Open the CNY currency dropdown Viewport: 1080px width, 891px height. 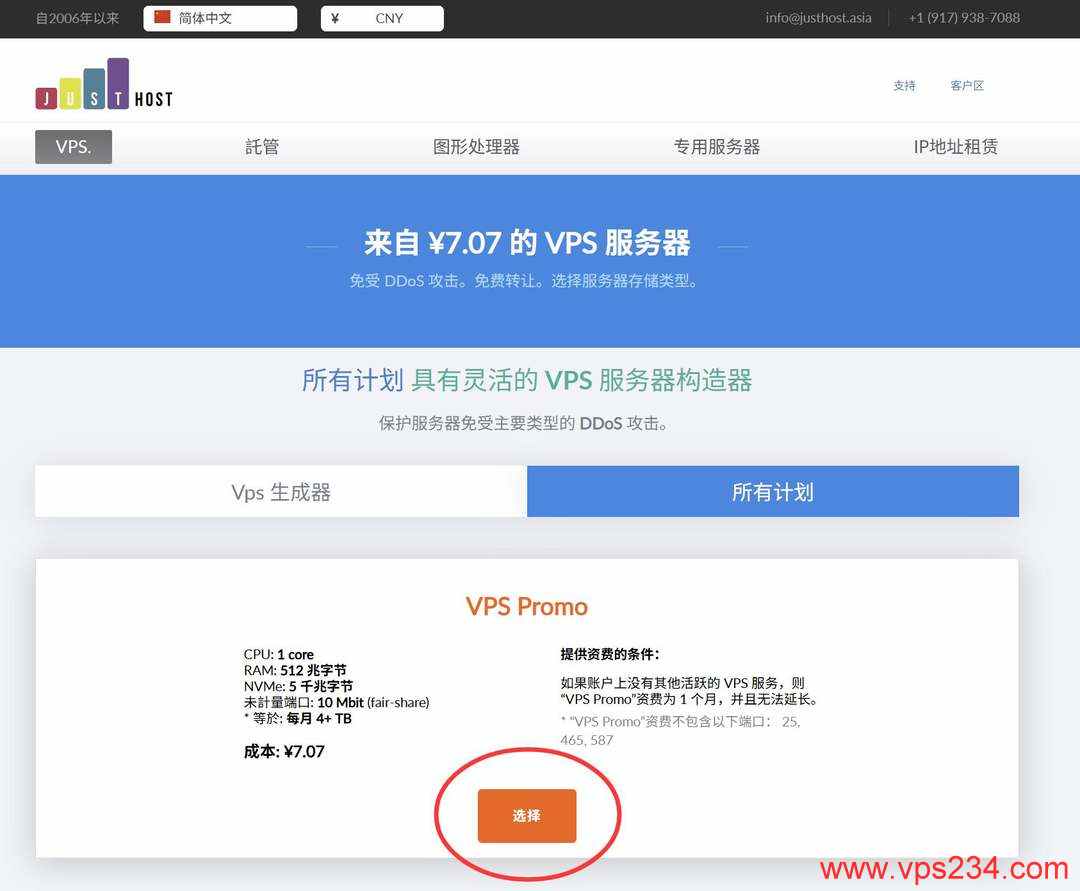click(382, 19)
